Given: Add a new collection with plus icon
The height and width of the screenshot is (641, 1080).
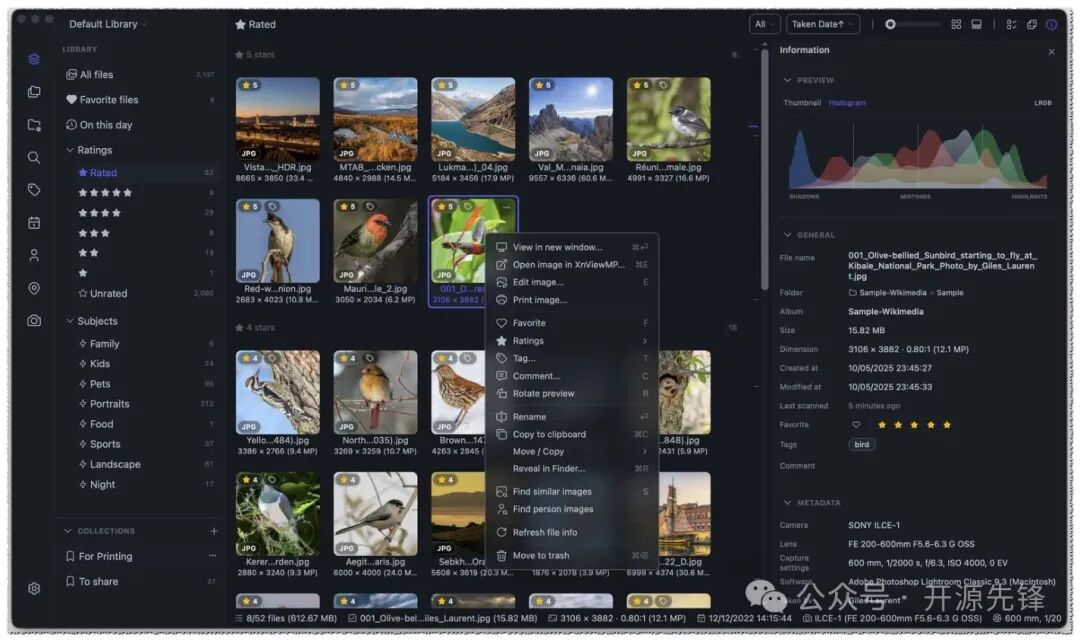Looking at the screenshot, I should (214, 531).
